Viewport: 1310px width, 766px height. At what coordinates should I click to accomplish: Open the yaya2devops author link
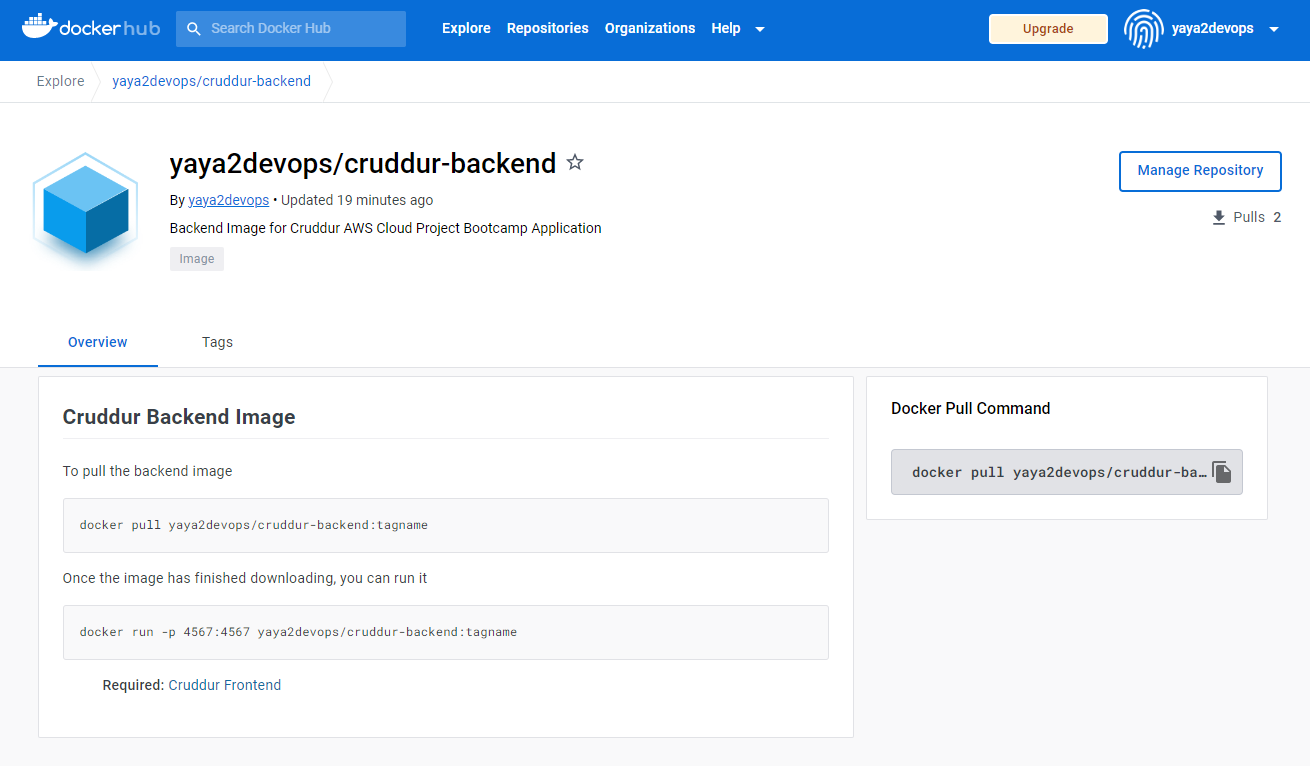click(229, 200)
